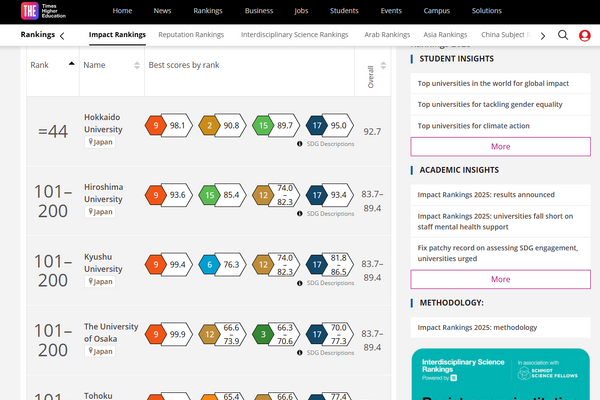Screen dimensions: 600x400
Task: Open the Home menu
Action: (x=122, y=11)
